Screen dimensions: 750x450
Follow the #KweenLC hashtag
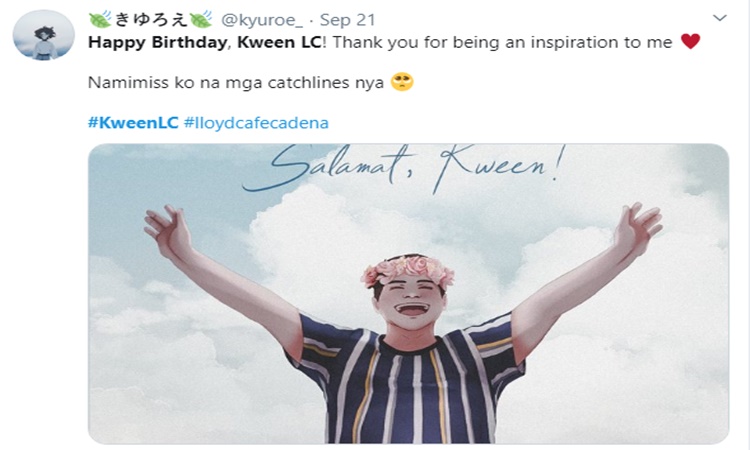[133, 123]
